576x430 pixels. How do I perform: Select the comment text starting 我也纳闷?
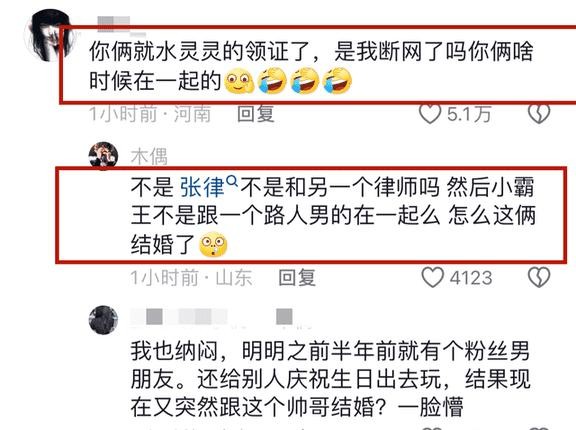coord(331,379)
